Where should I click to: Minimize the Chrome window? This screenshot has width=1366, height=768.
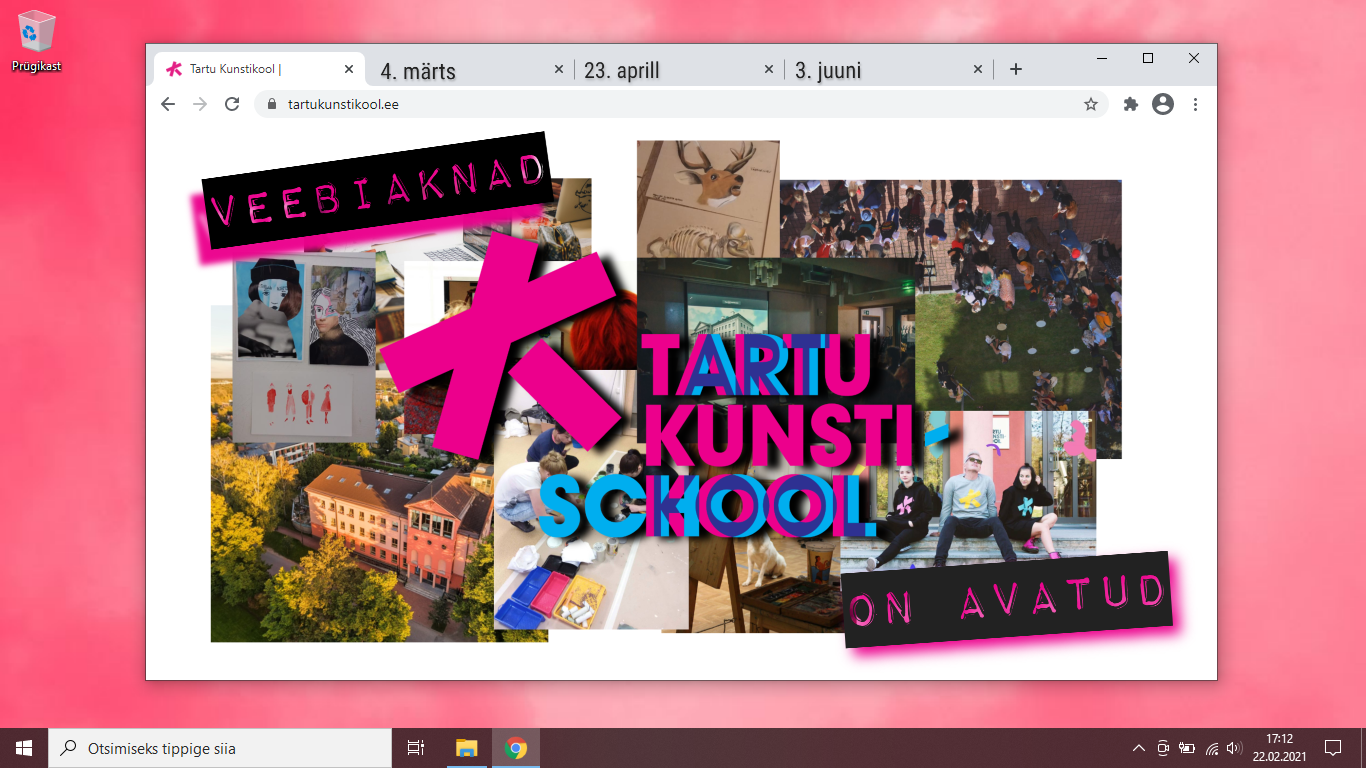pos(1102,58)
